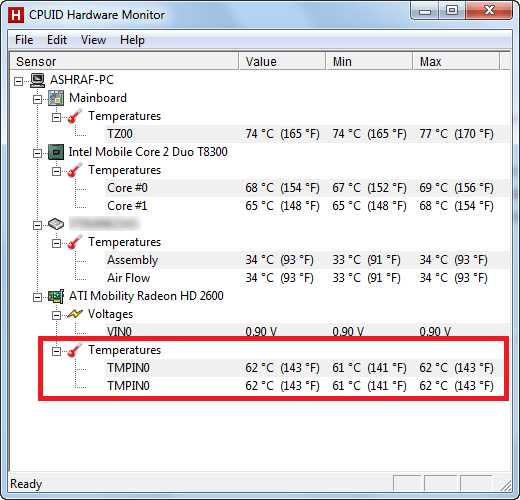520x500 pixels.
Task: Select Intel Mobile Core 2 Duo T8300
Action: coord(148,152)
